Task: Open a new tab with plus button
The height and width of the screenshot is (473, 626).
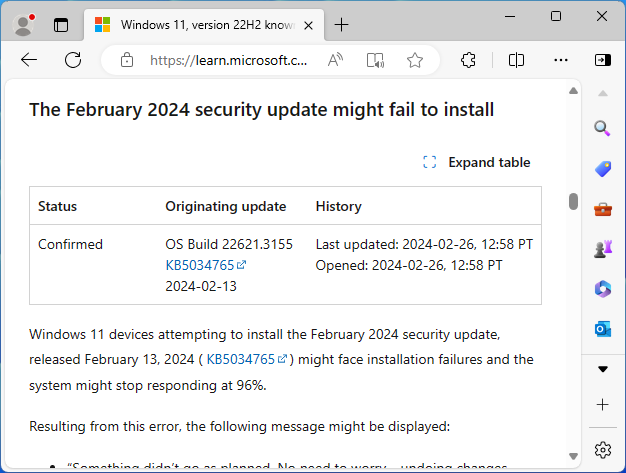Action: click(x=342, y=24)
